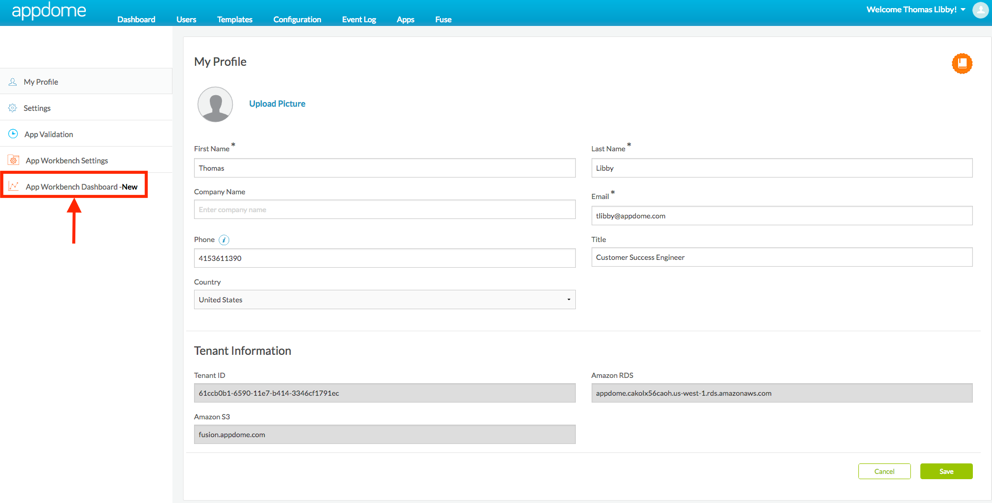
Task: Go to the Dashboard tab
Action: click(x=136, y=20)
